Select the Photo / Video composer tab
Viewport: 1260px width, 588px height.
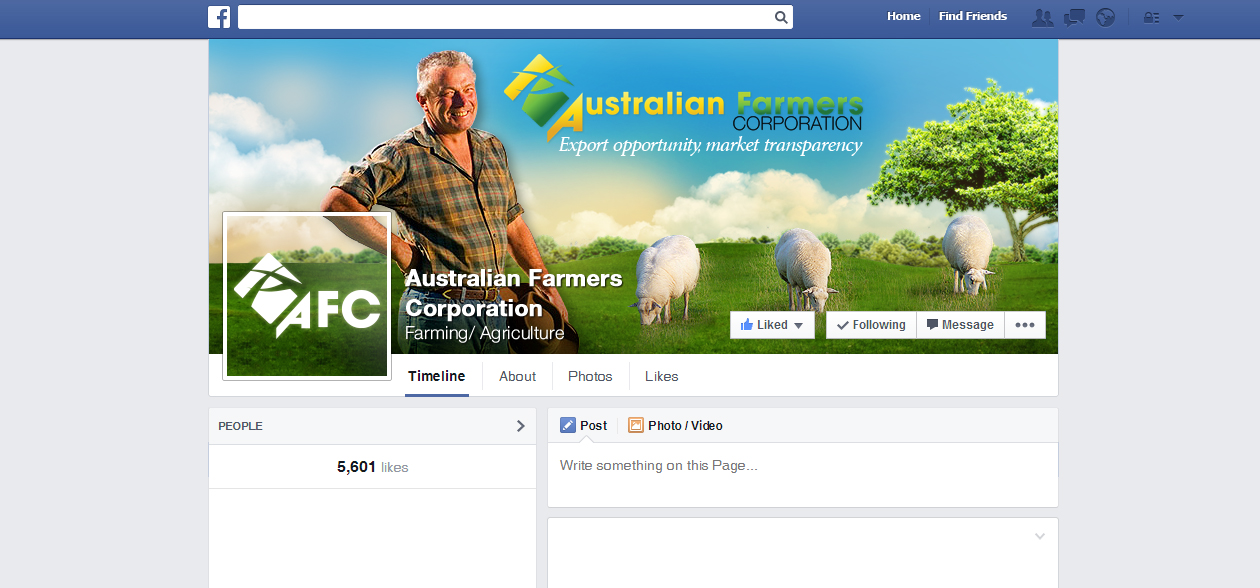pyautogui.click(x=675, y=426)
